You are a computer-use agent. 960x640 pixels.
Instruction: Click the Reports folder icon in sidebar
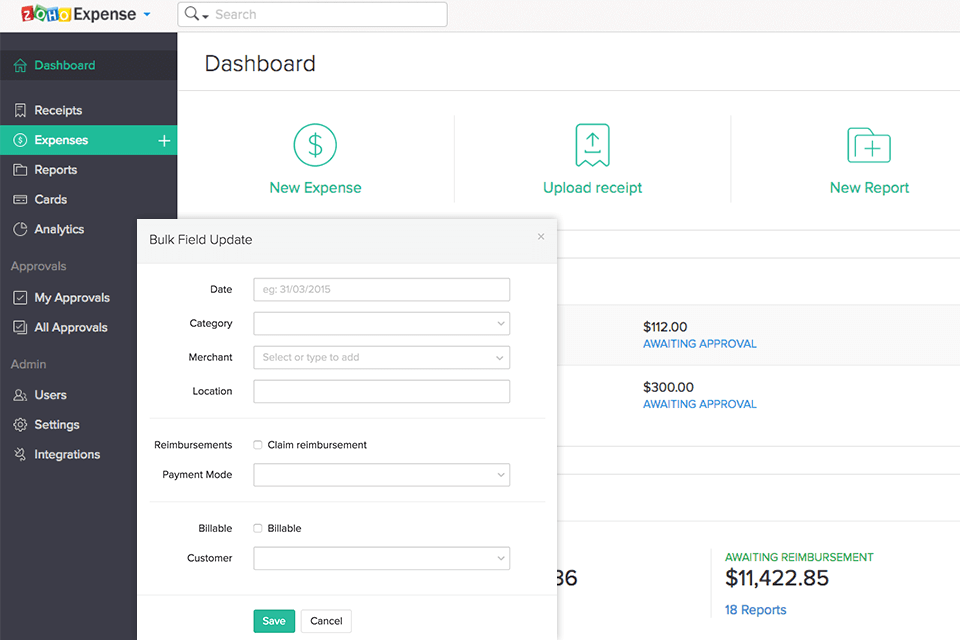(x=20, y=170)
